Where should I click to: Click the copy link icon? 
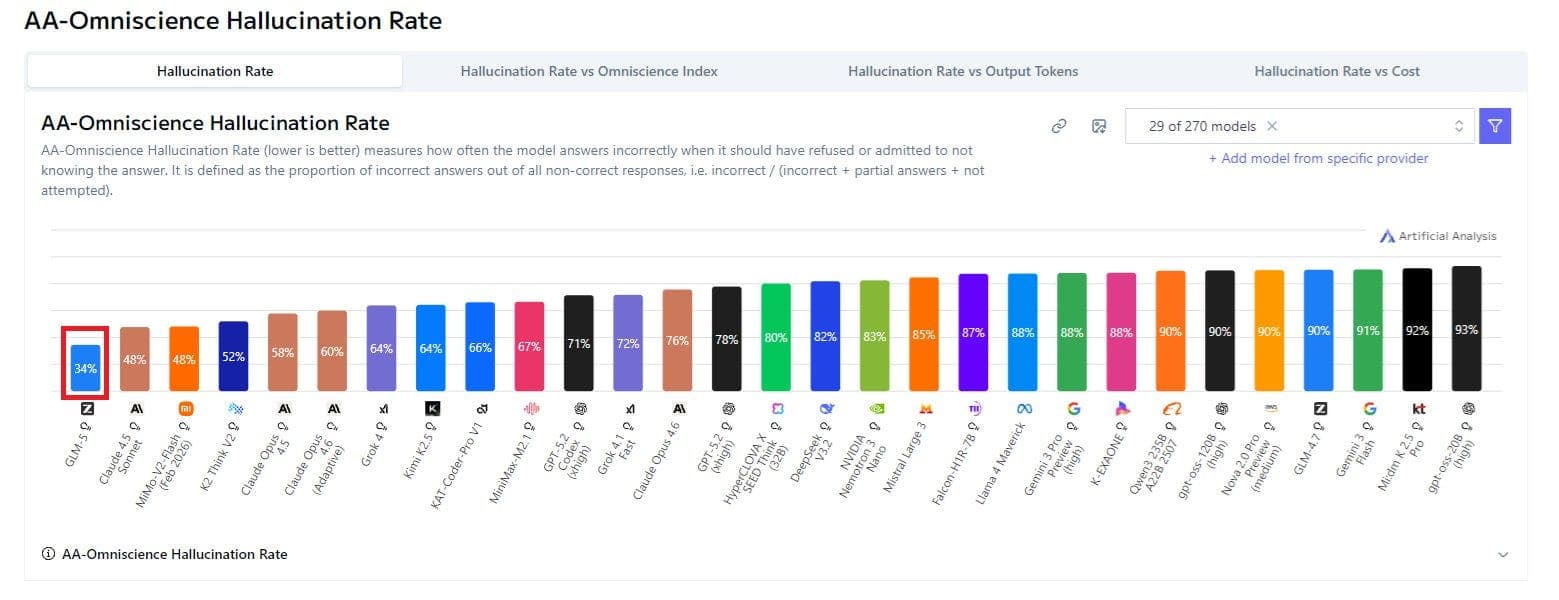coord(1059,126)
